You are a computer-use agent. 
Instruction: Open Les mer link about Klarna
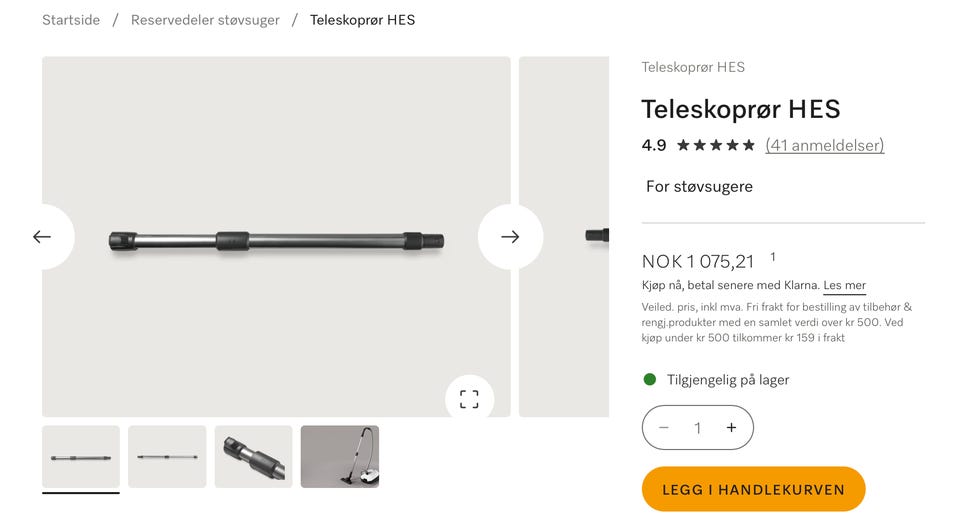point(844,285)
